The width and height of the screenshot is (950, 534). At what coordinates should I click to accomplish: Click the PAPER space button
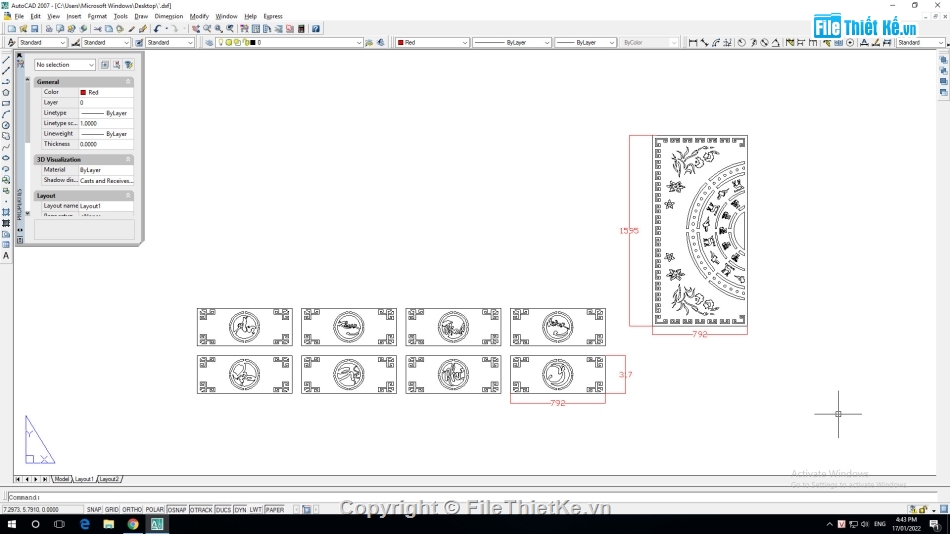click(x=274, y=510)
